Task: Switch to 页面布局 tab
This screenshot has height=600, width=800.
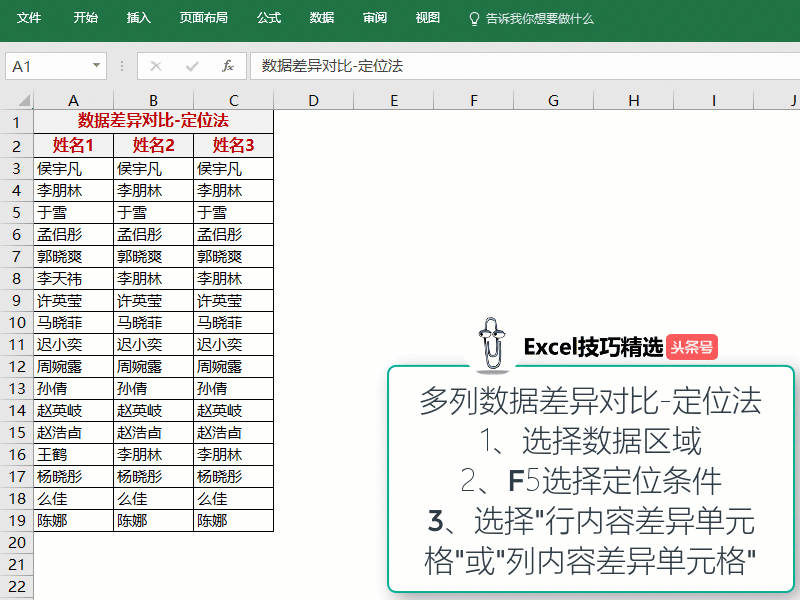Action: tap(204, 18)
